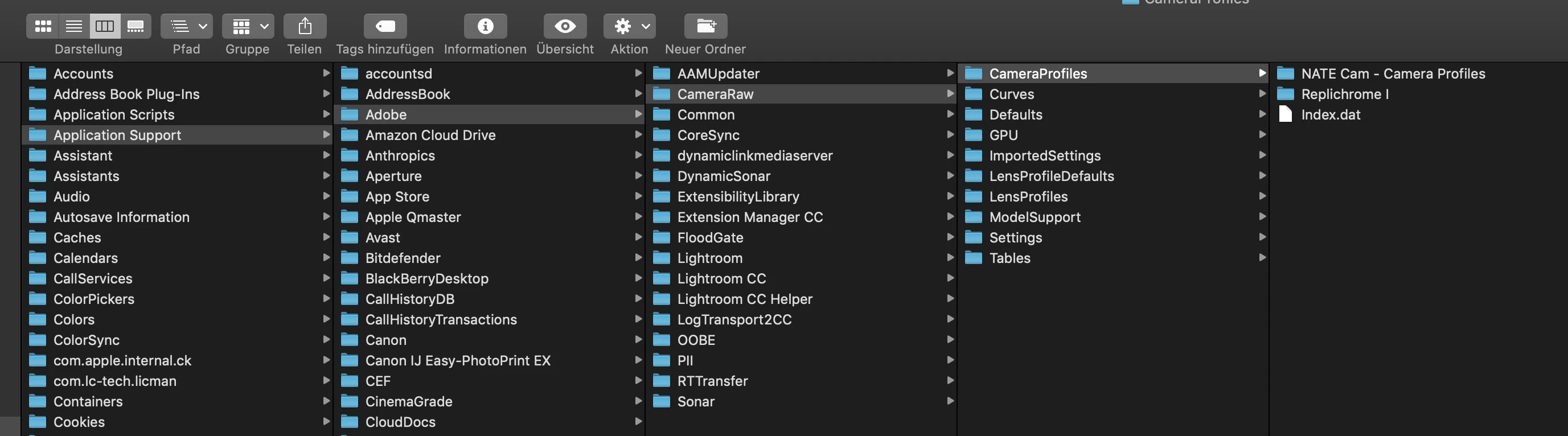Select the CameraProfiles folder
1568x436 pixels.
coord(1113,73)
